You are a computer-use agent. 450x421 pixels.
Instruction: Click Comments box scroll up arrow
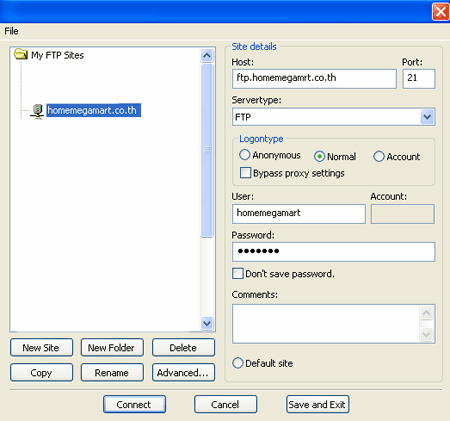(x=427, y=313)
